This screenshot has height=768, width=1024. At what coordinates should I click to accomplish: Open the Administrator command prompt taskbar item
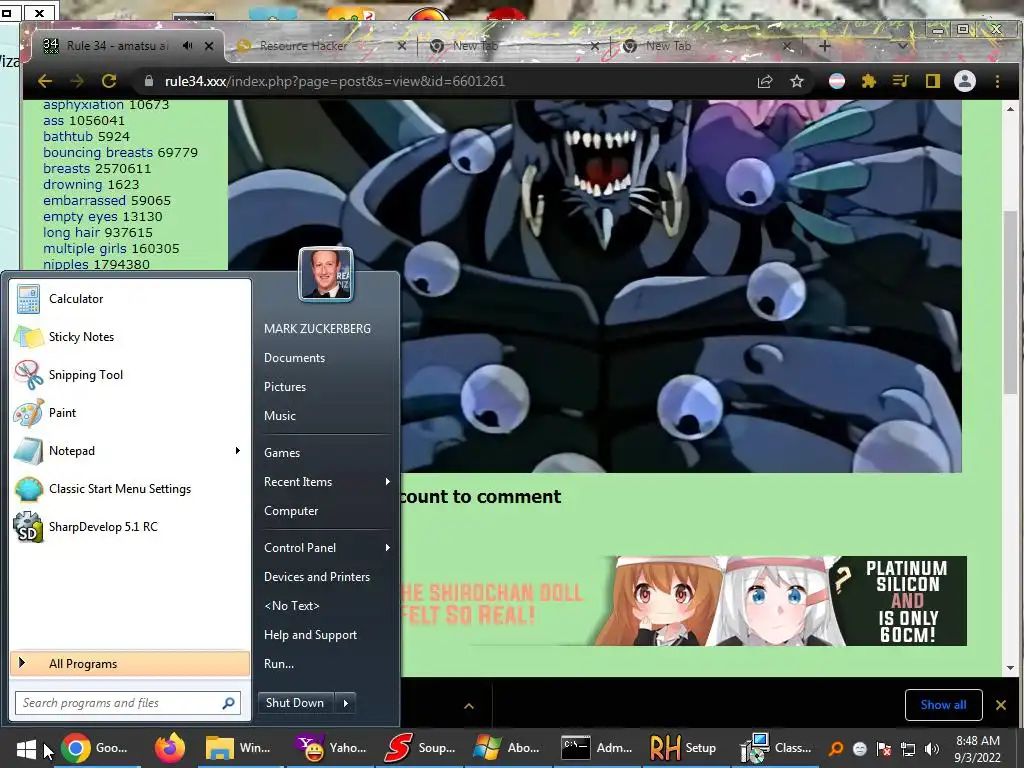tap(598, 748)
